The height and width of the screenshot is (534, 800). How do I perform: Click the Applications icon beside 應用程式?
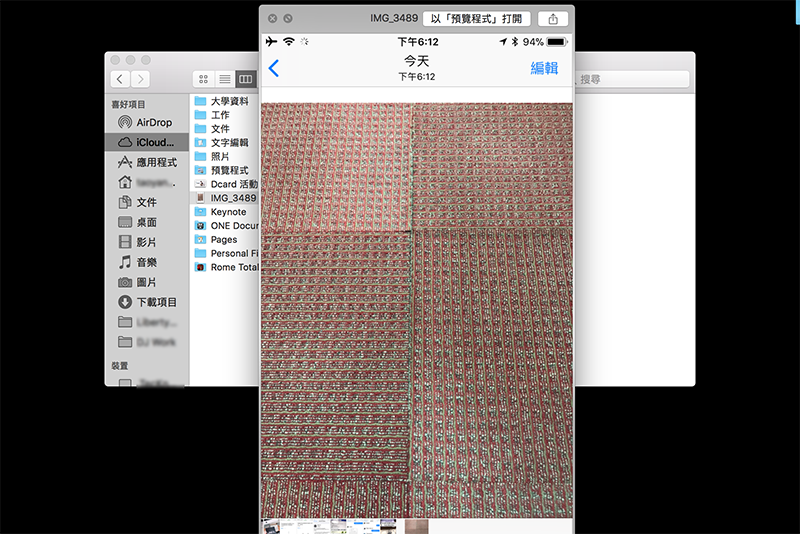(125, 162)
